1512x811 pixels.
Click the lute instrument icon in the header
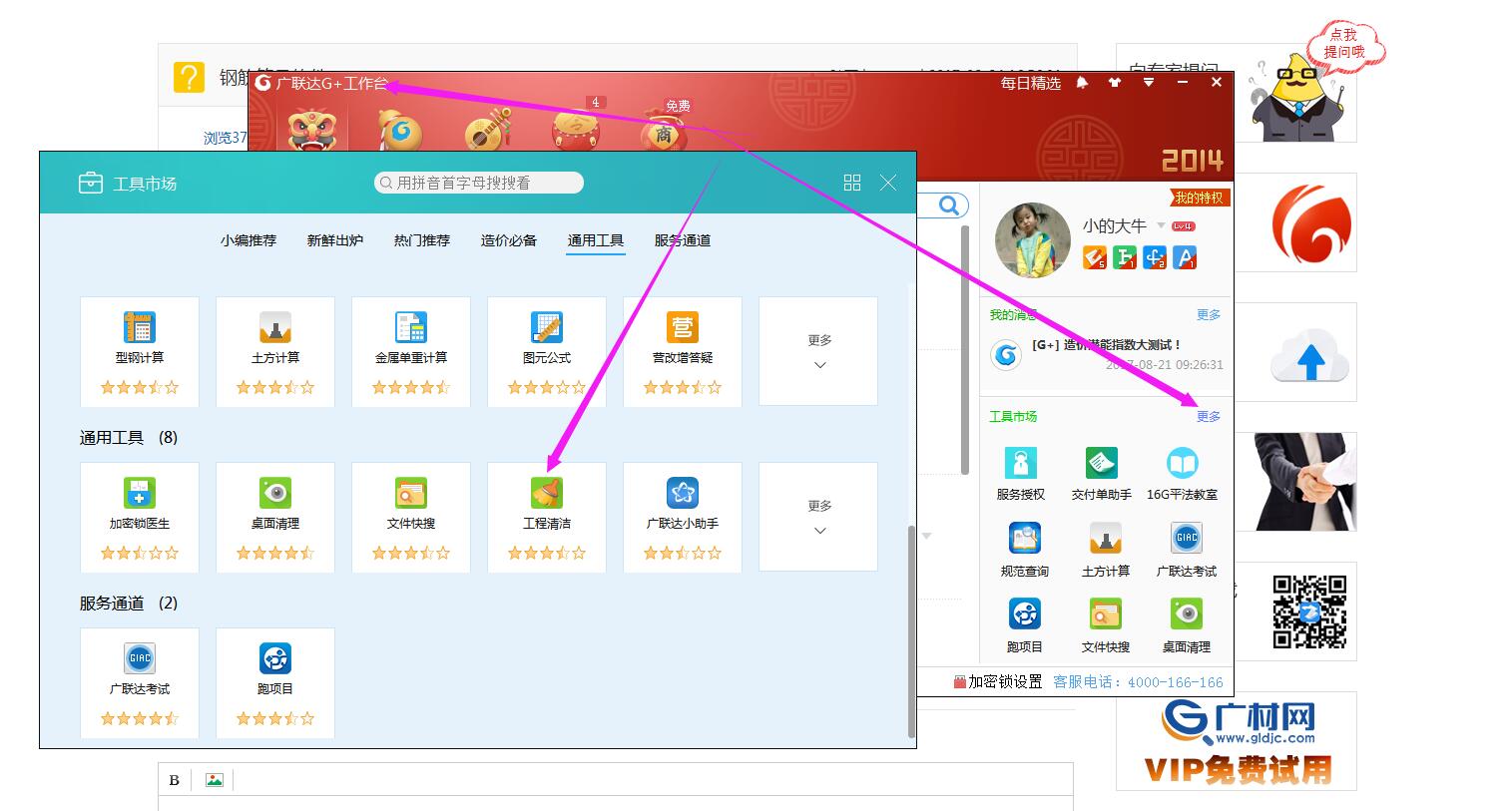(488, 131)
